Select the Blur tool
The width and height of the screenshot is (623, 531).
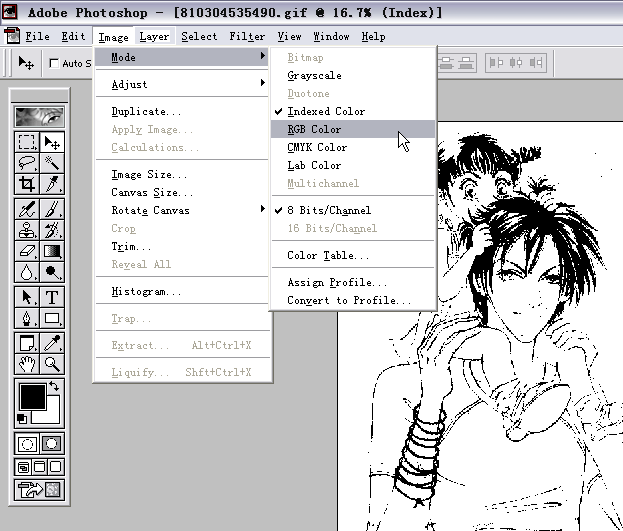[27, 272]
